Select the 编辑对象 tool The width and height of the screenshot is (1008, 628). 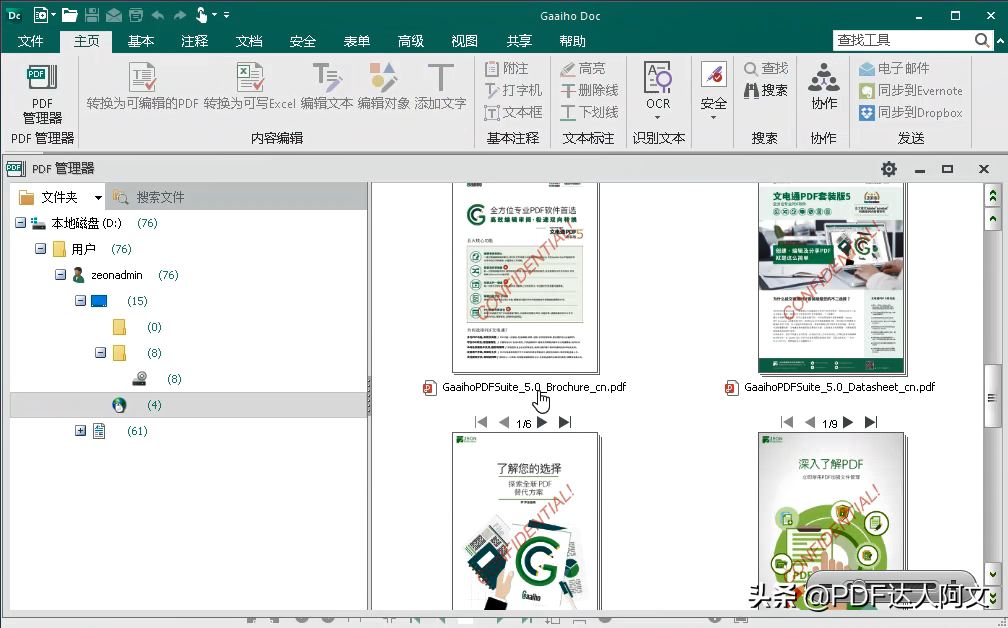click(383, 86)
